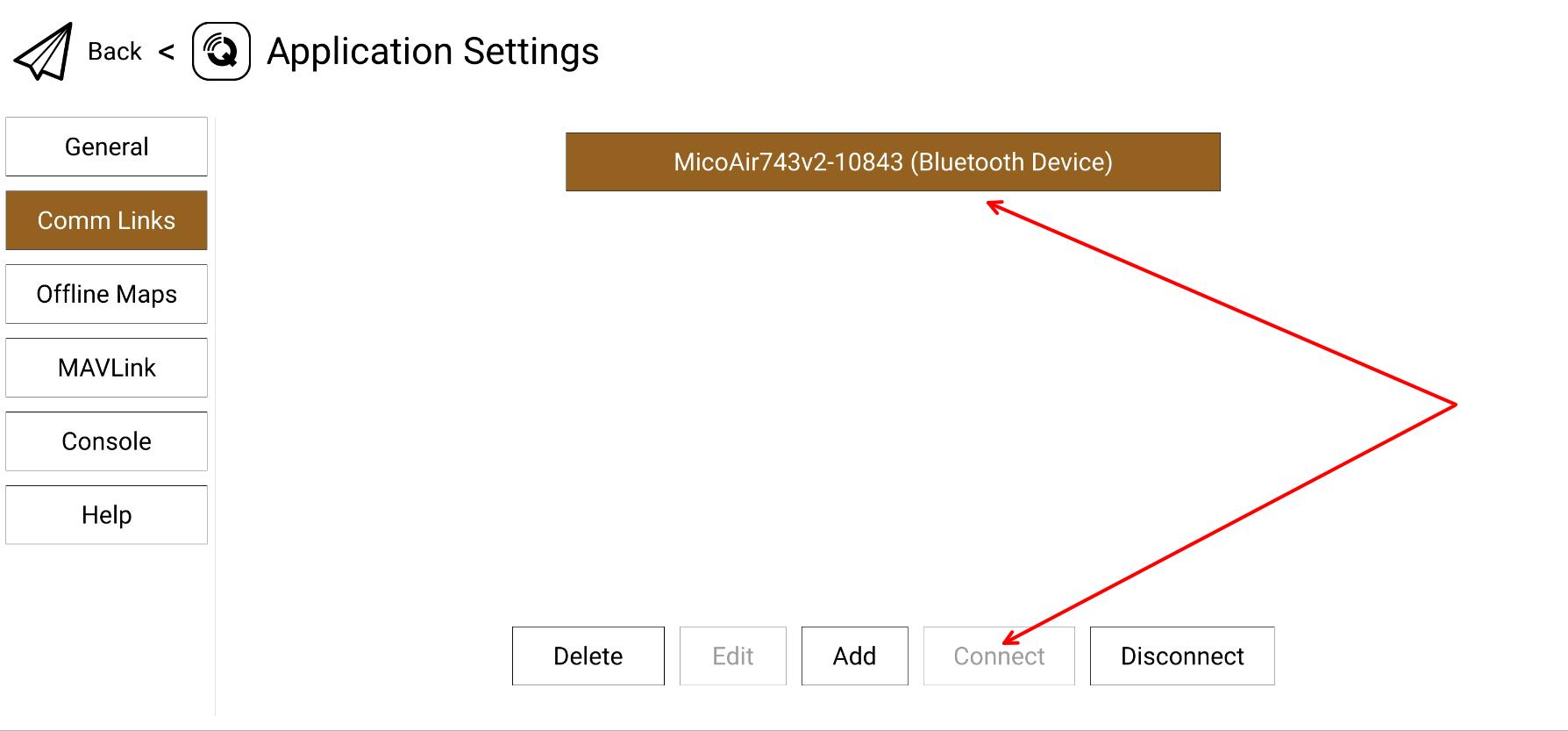The image size is (1568, 731).
Task: Disconnect the selected Bluetooth link
Action: click(x=1181, y=656)
